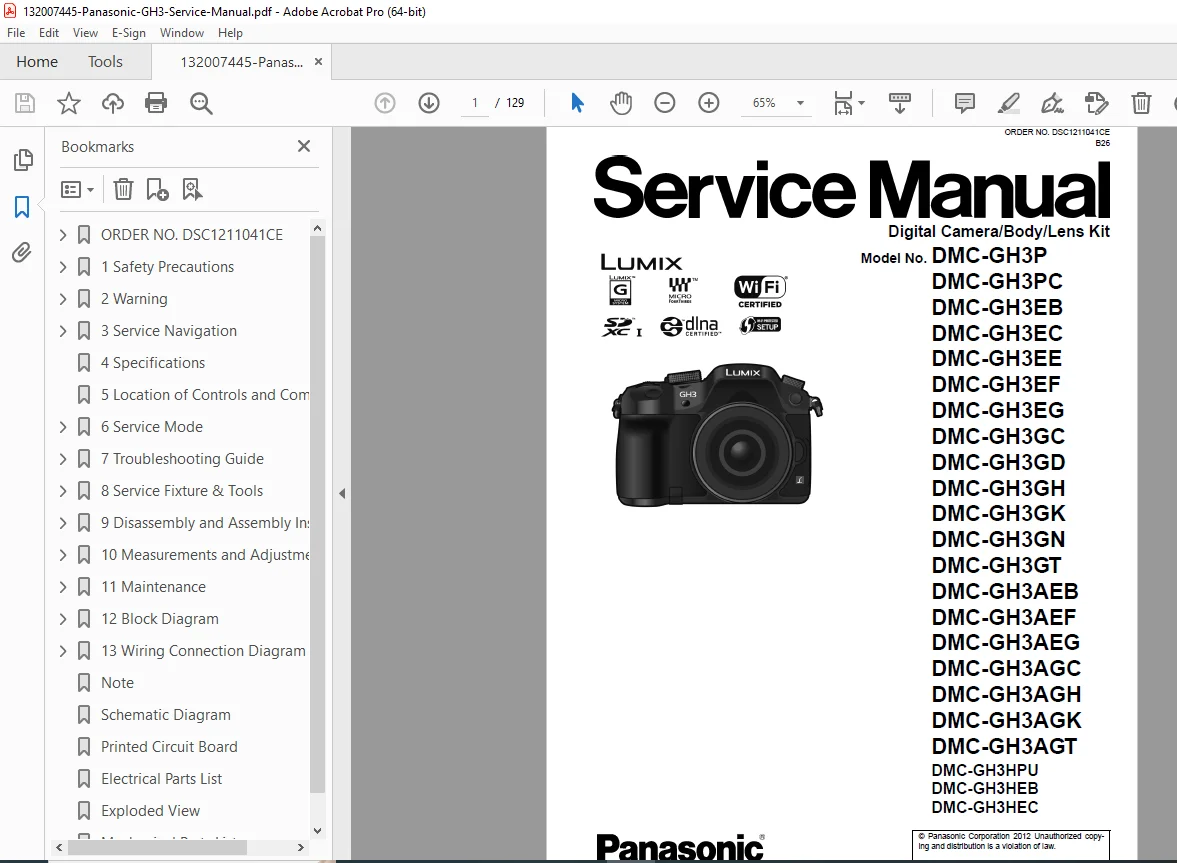
Task: Expand the 1 Safety Precautions bookmark
Action: pos(63,267)
